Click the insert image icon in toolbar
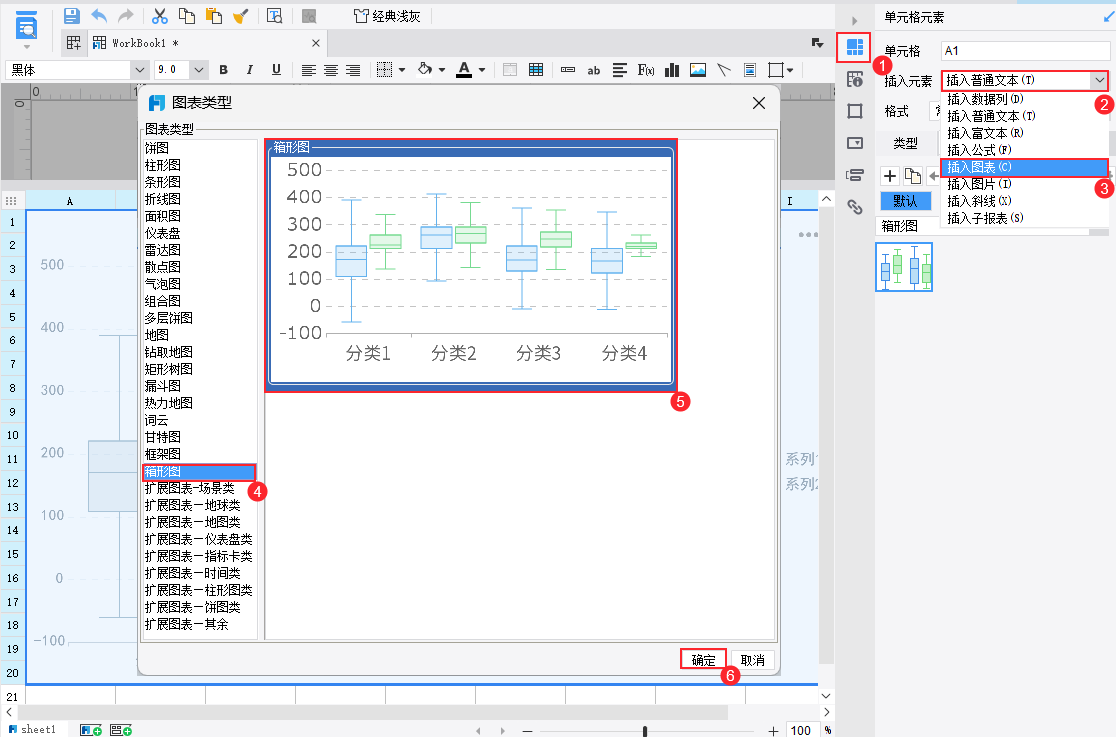 [x=698, y=70]
